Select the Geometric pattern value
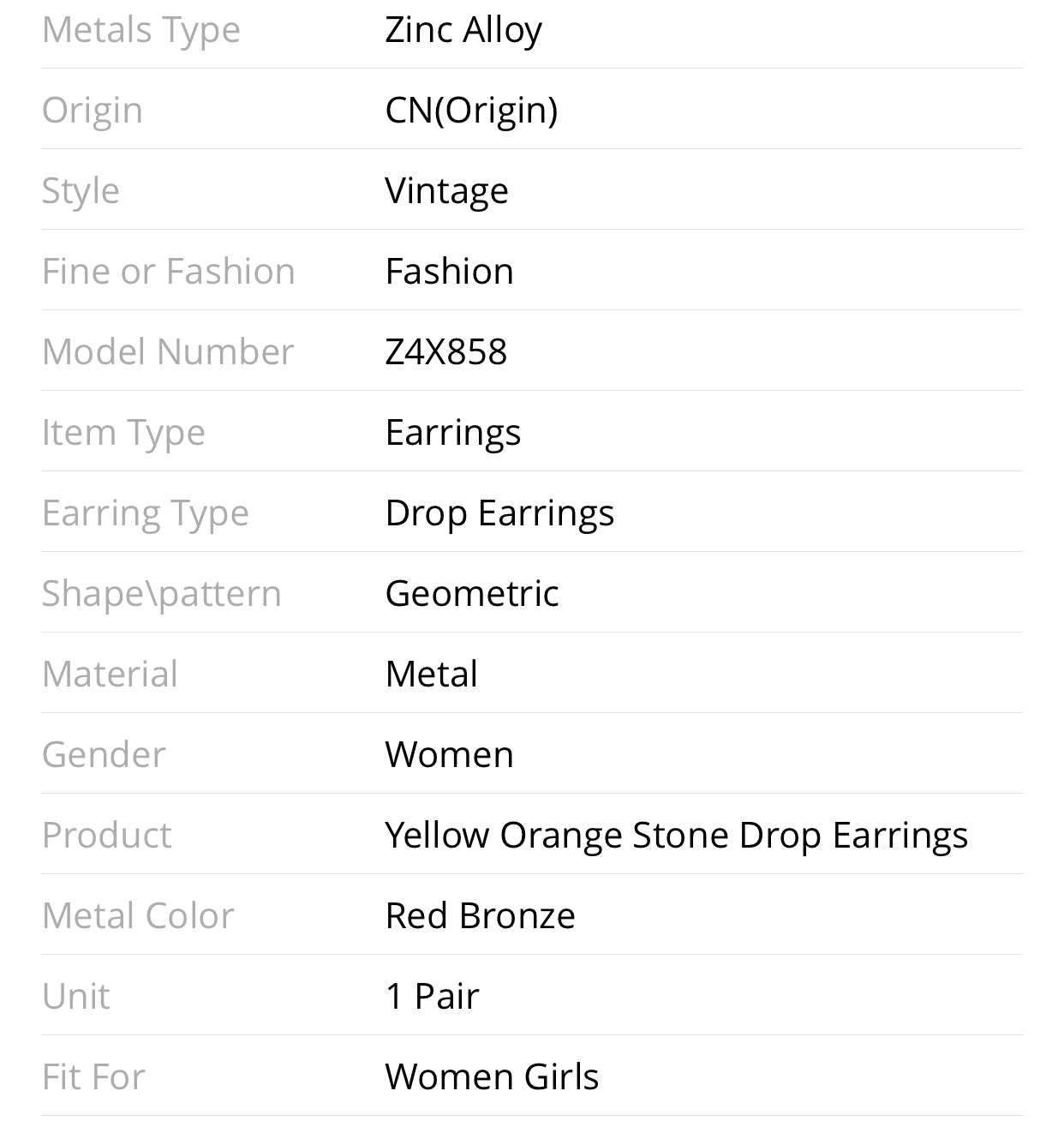Image resolution: width=1064 pixels, height=1121 pixels. point(472,594)
